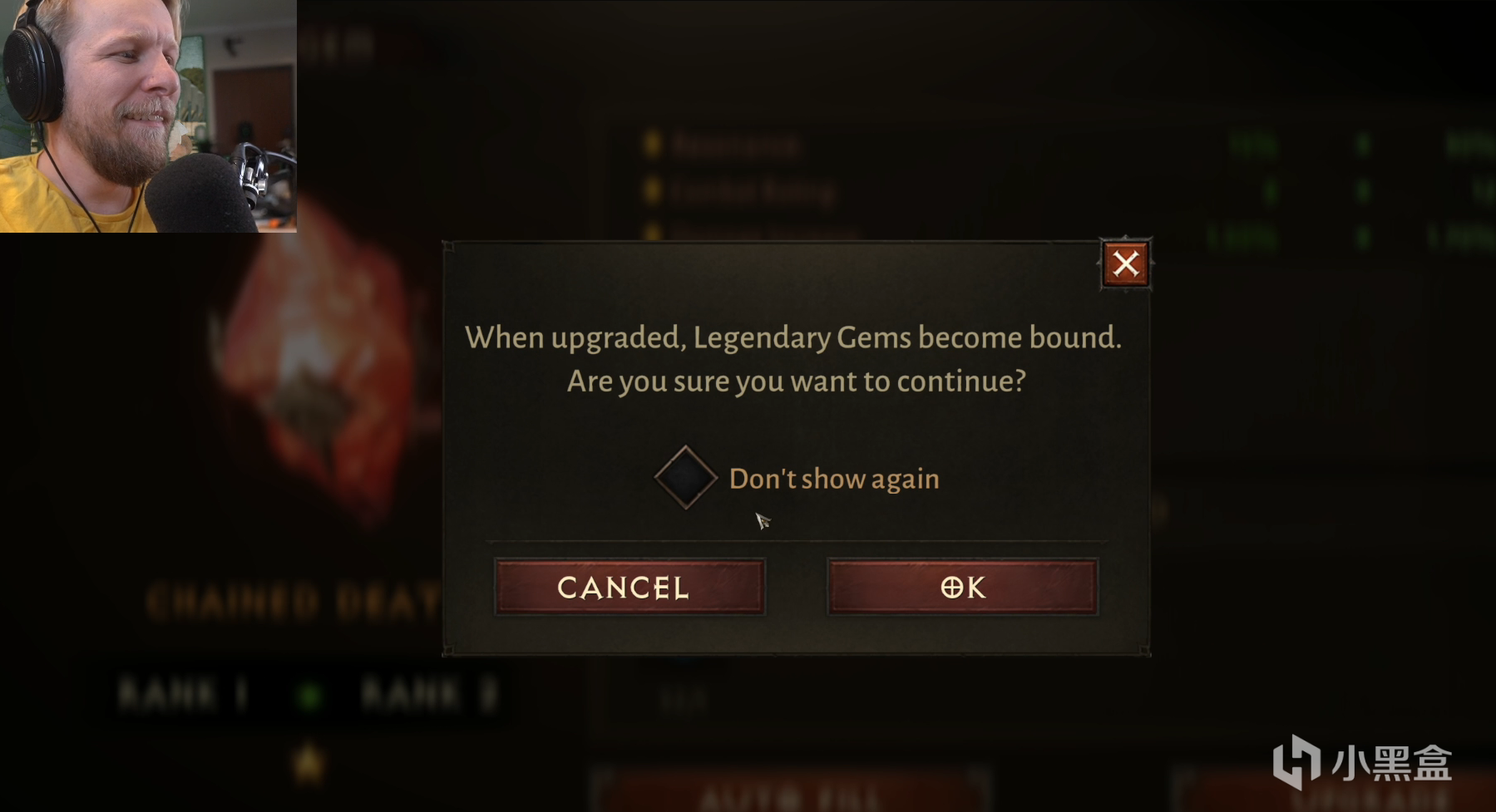Screen dimensions: 1496x812
Task: Tick the Don't show again diamond checkbox
Action: (x=685, y=477)
